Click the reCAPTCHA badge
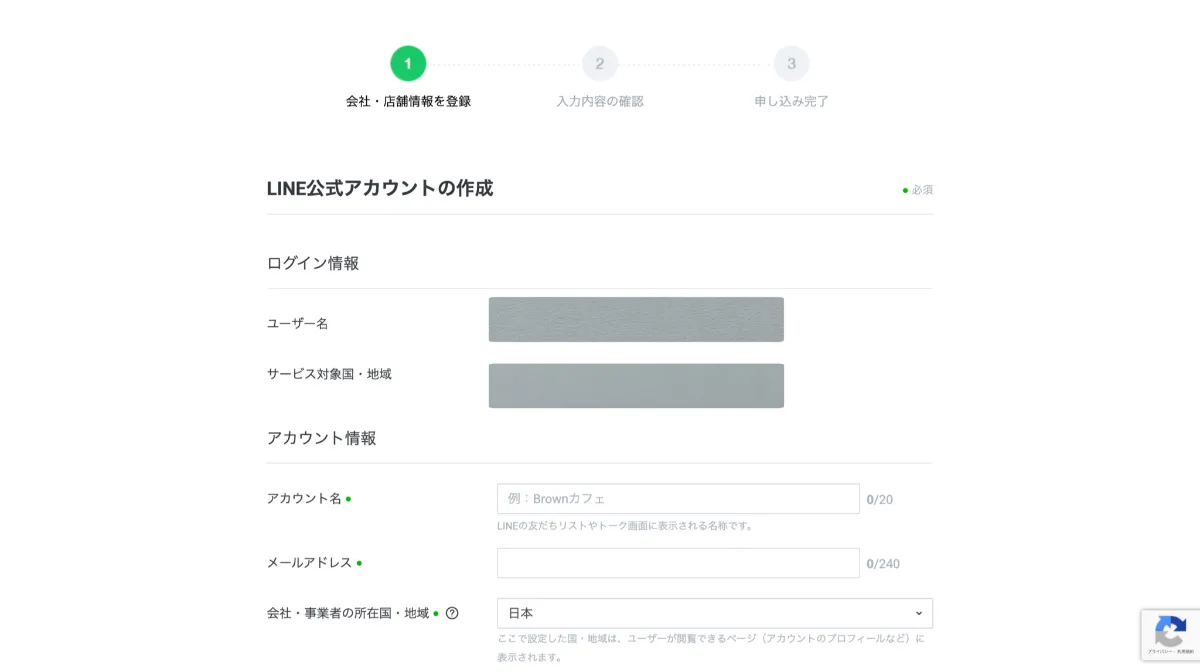 1170,634
